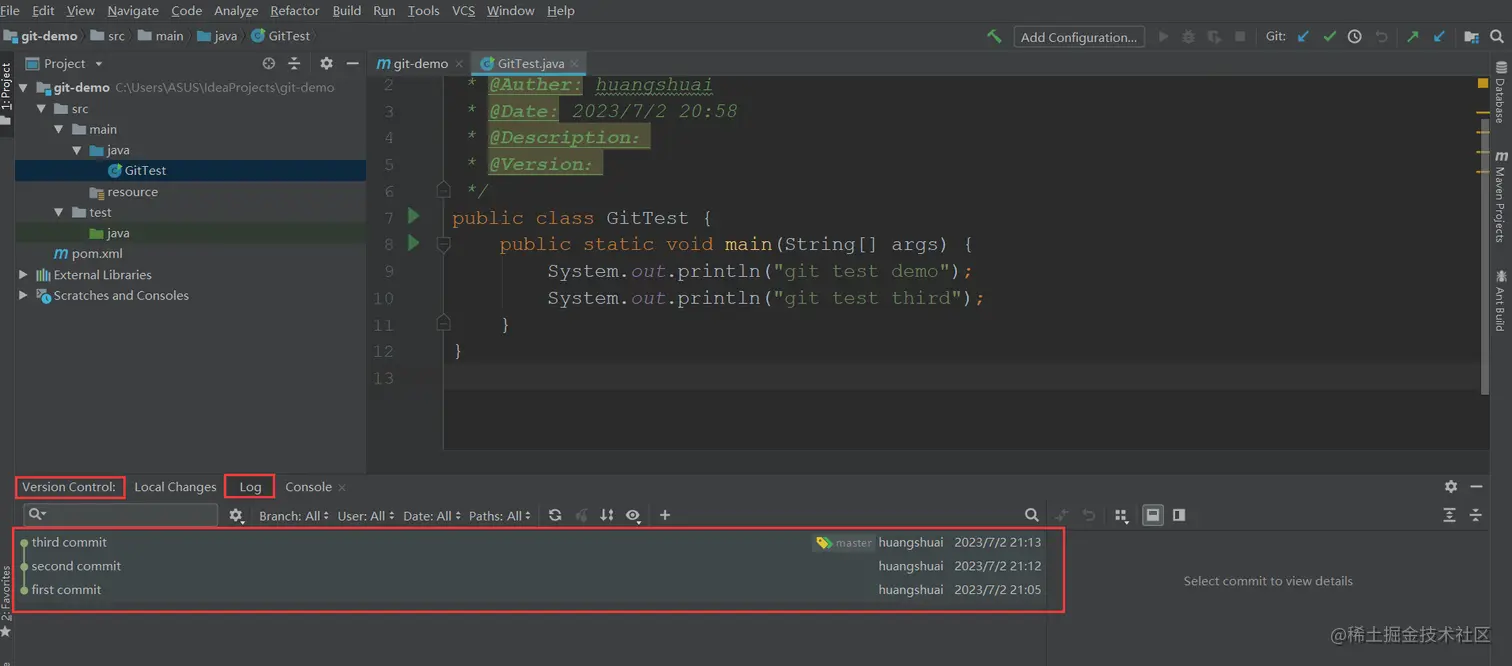
Task: Click the Run gutter arrow beside main method
Action: point(414,243)
